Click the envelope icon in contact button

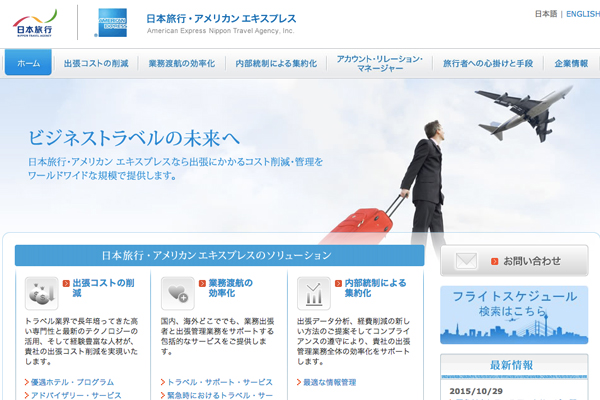(x=466, y=261)
